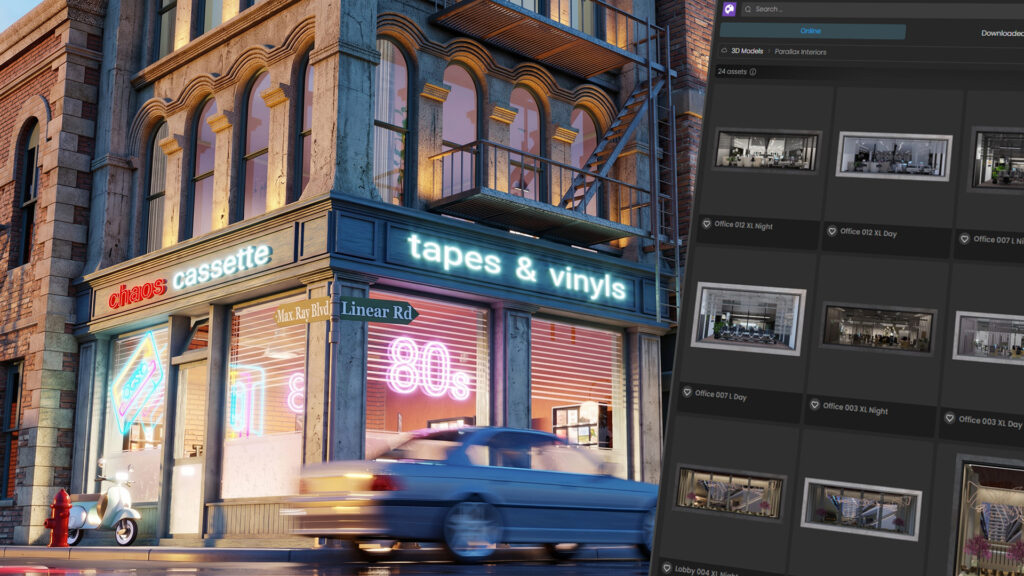Click heart icon beside Office 003 XL Day
The height and width of the screenshot is (576, 1024).
point(950,418)
